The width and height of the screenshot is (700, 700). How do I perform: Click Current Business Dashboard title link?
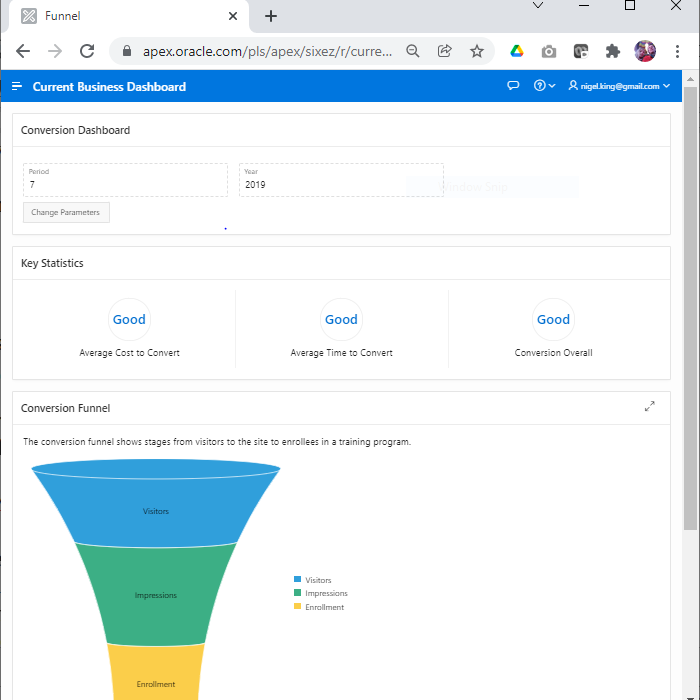coord(109,87)
